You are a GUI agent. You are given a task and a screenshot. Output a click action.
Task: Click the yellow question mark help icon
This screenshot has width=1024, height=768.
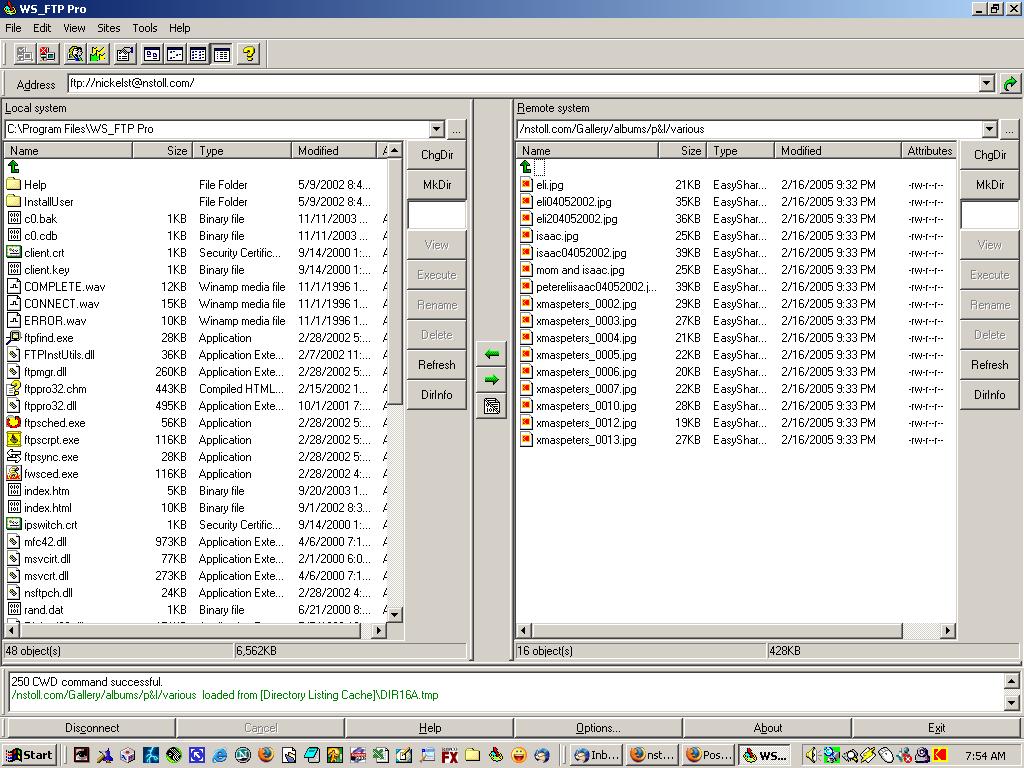(x=249, y=54)
